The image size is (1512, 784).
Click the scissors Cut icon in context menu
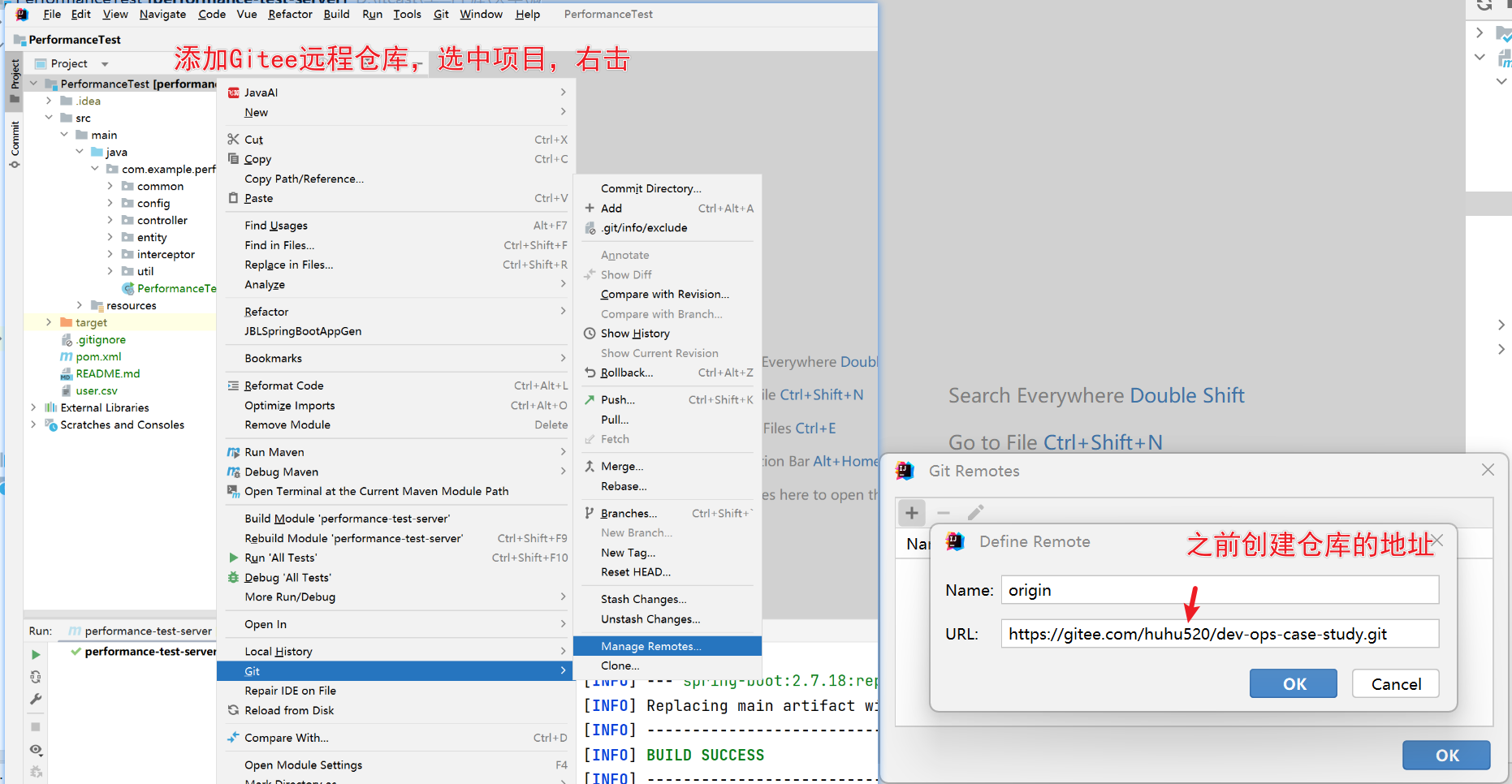[x=233, y=140]
